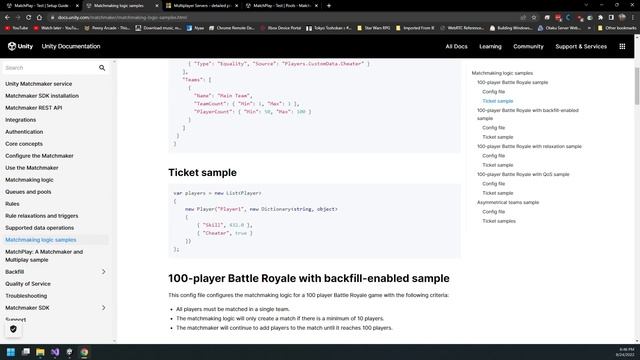640x360 pixels.
Task: Launch File Explorer from the taskbar
Action: (40, 352)
